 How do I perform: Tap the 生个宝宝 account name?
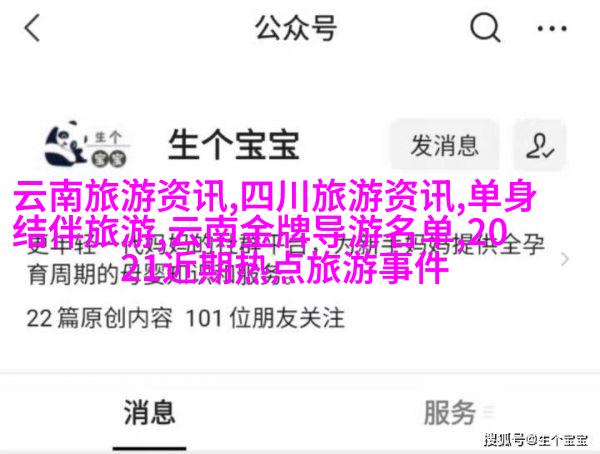[x=234, y=145]
